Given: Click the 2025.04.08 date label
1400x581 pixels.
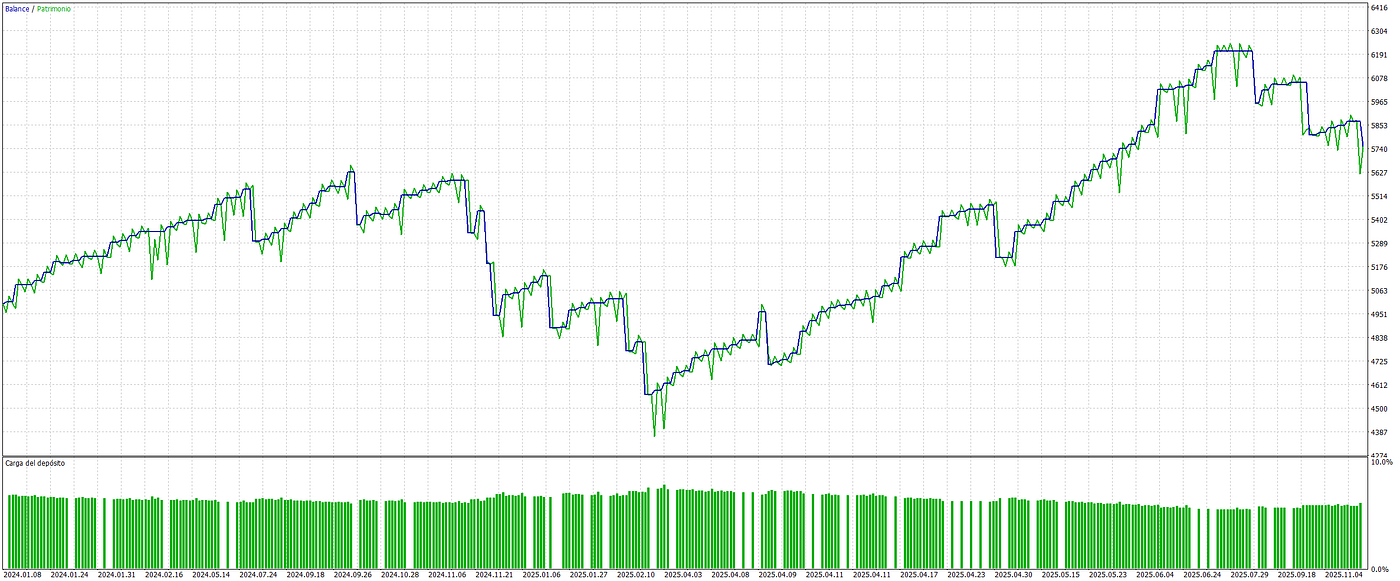Looking at the screenshot, I should 731,575.
